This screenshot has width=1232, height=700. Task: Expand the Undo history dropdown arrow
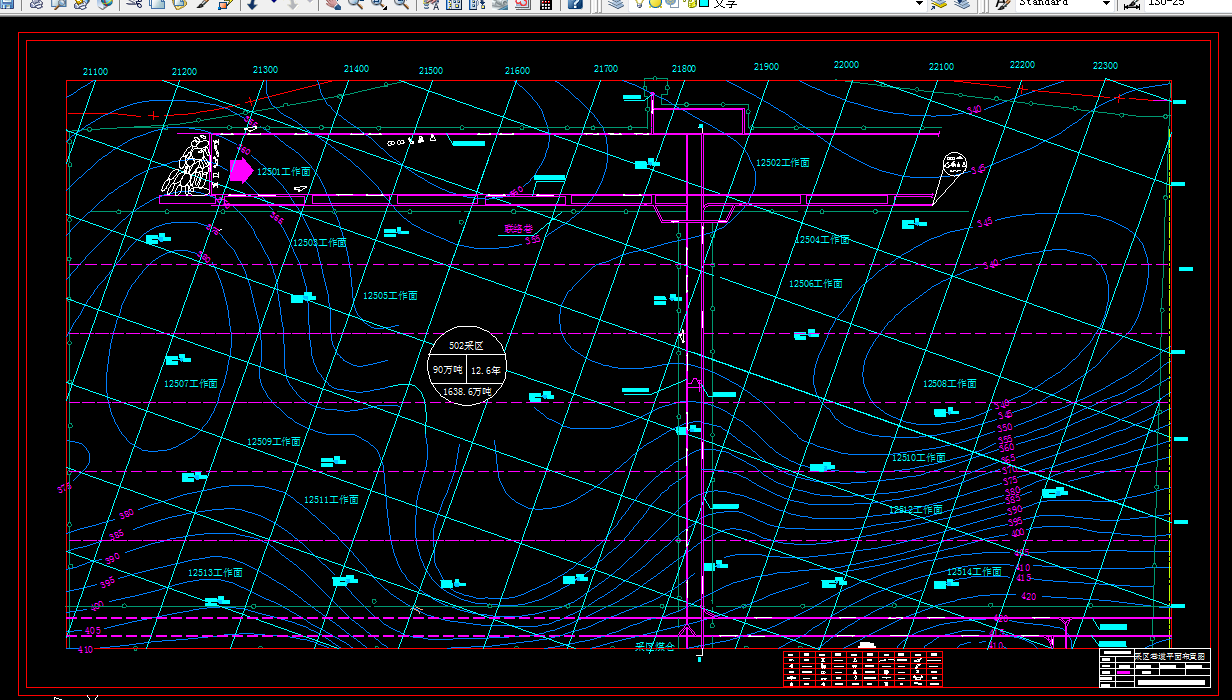pyautogui.click(x=272, y=3)
